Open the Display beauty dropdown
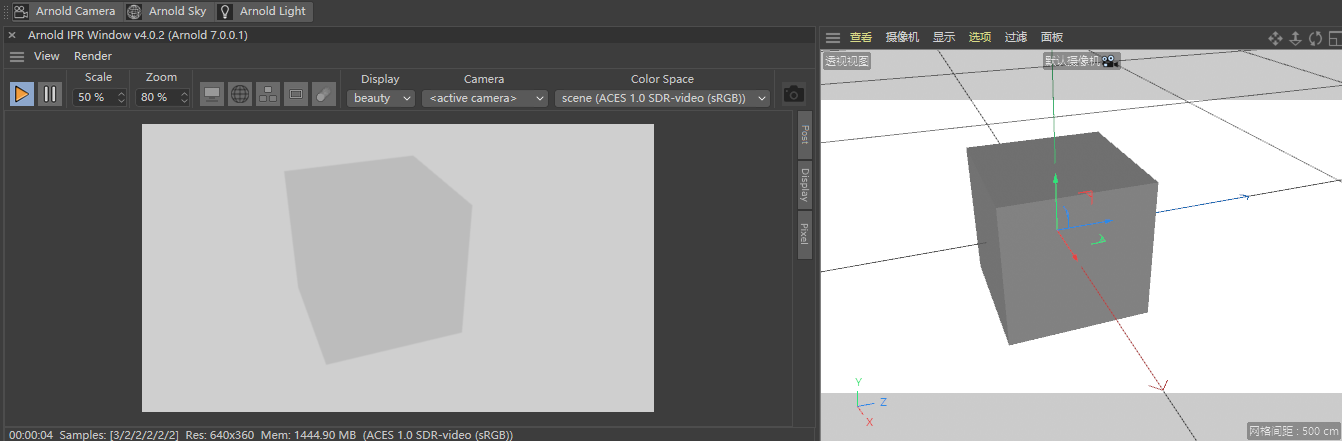1342x441 pixels. coord(380,98)
